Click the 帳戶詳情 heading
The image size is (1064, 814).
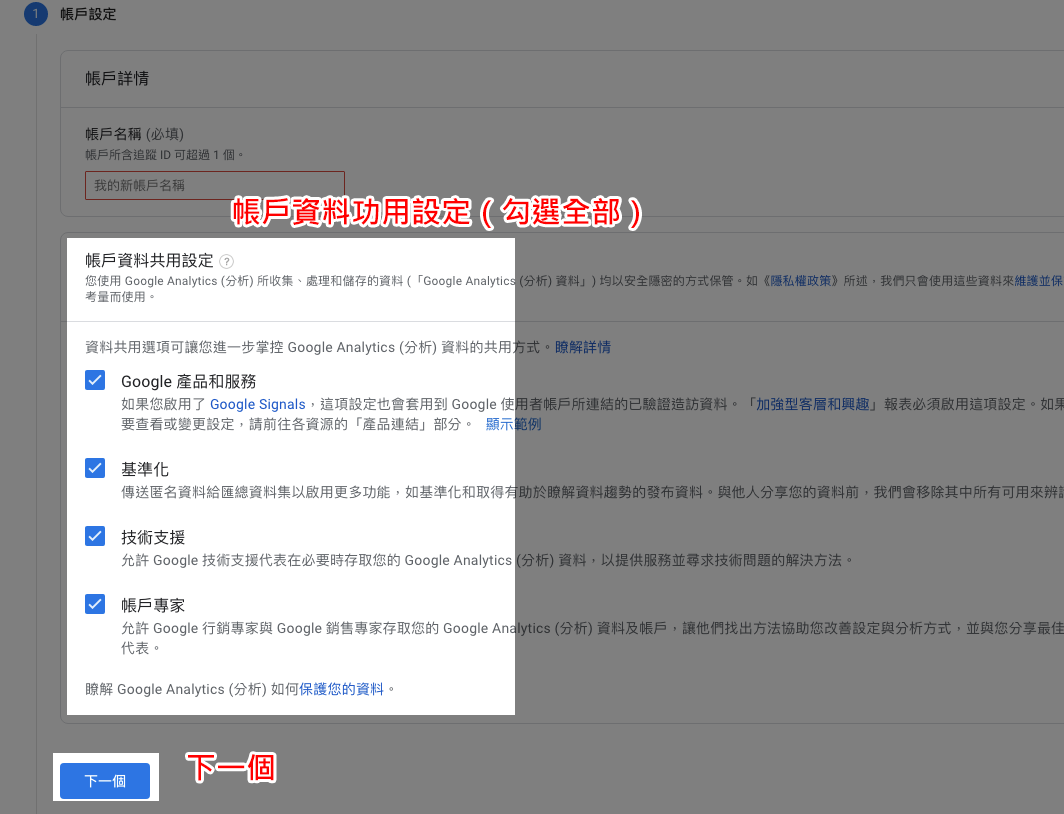(x=117, y=79)
